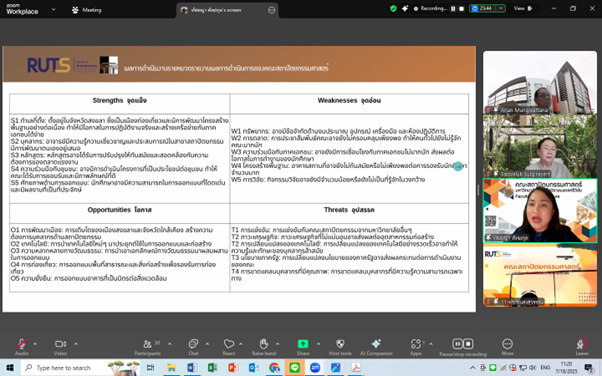Click Raise hand in meeting toolbar
602x376 pixels.
pyautogui.click(x=264, y=347)
